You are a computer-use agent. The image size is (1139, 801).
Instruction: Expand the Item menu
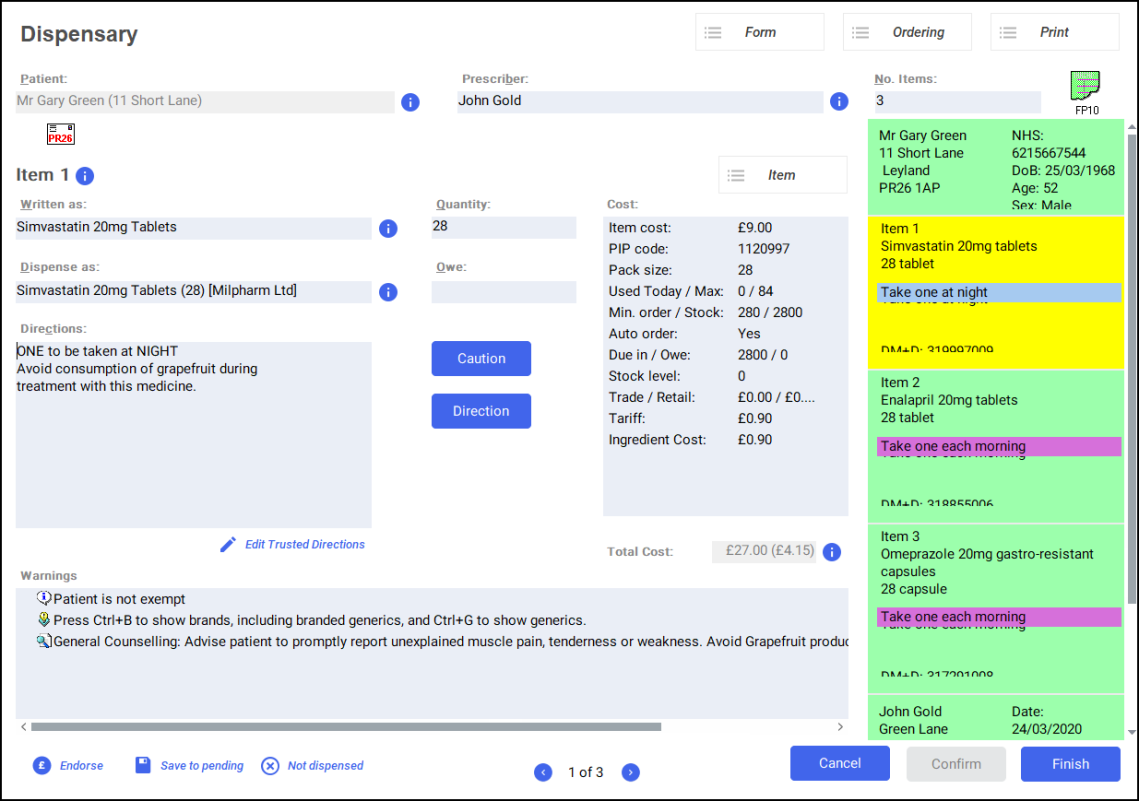(x=782, y=175)
